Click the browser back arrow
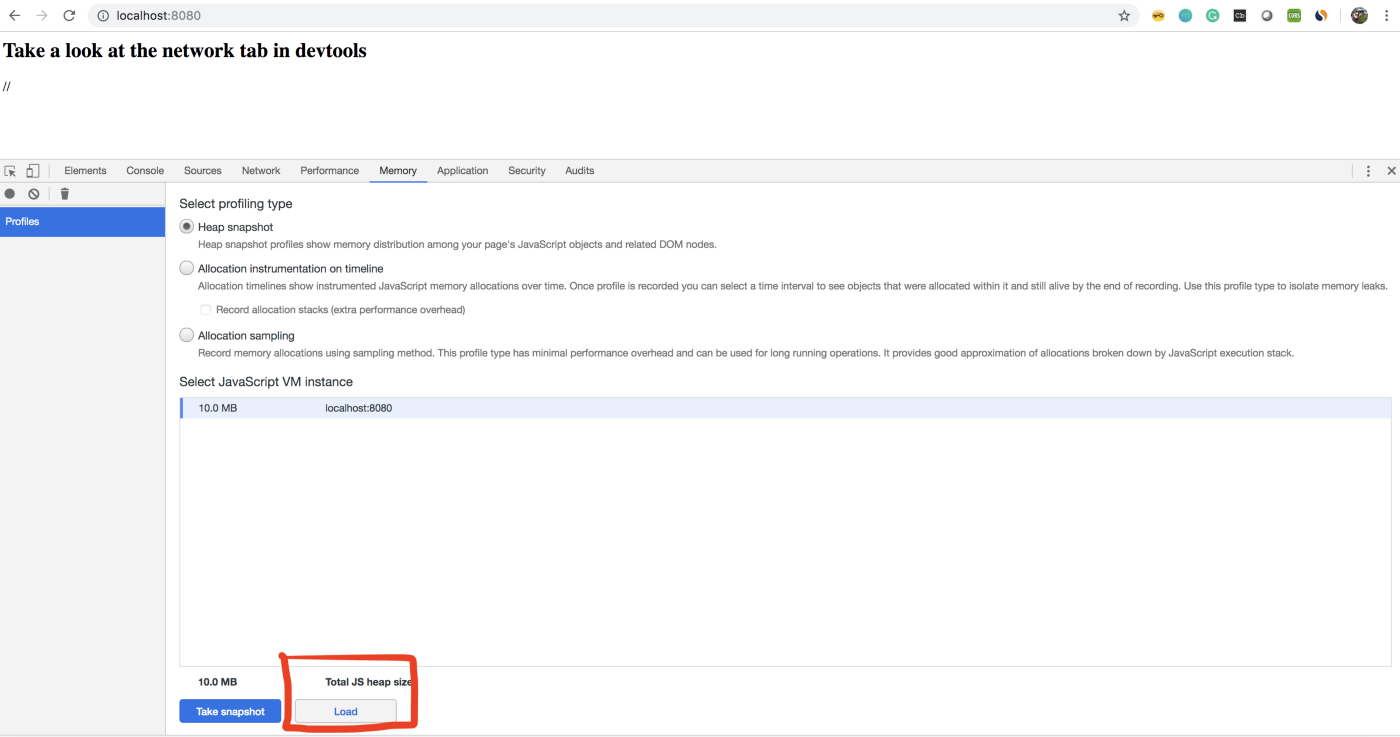 [15, 16]
